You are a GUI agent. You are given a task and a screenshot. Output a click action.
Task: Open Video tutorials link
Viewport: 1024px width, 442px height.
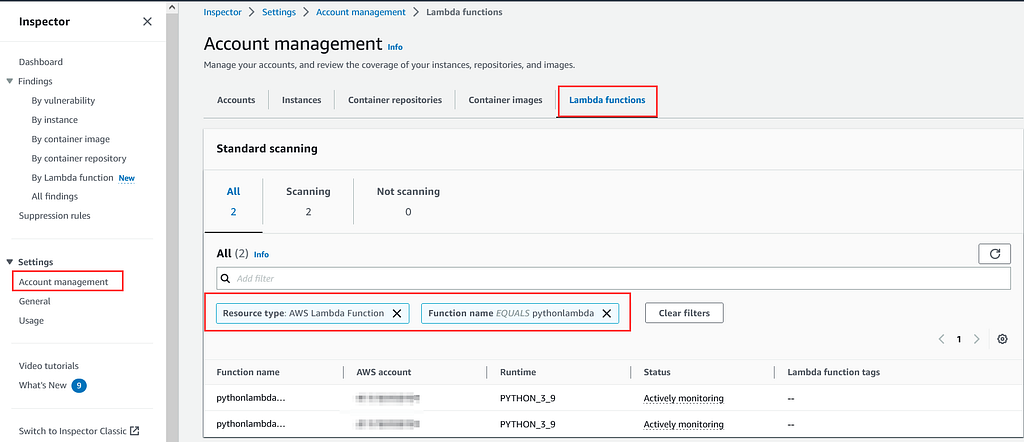coord(49,366)
